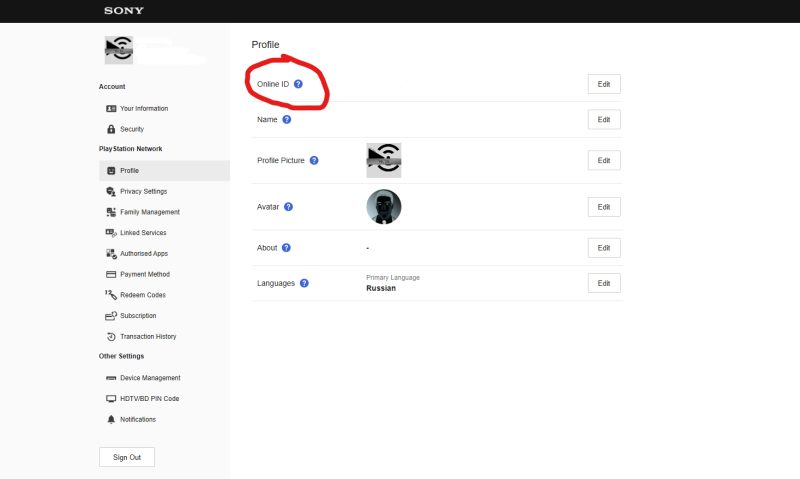
Task: Click the Security padlock icon in sidebar
Action: [x=111, y=129]
